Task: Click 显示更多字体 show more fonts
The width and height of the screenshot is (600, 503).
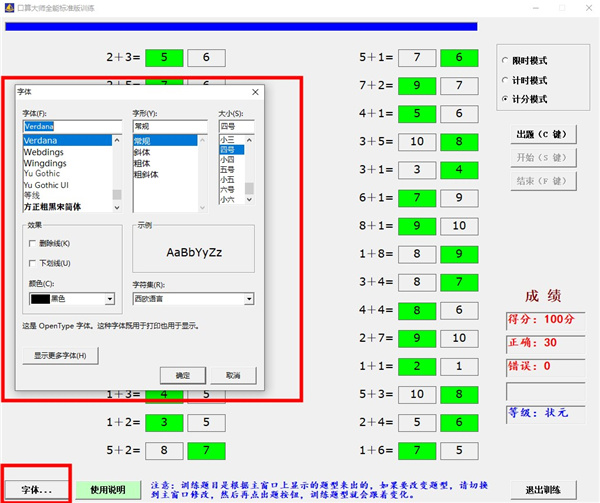Action: [61, 355]
